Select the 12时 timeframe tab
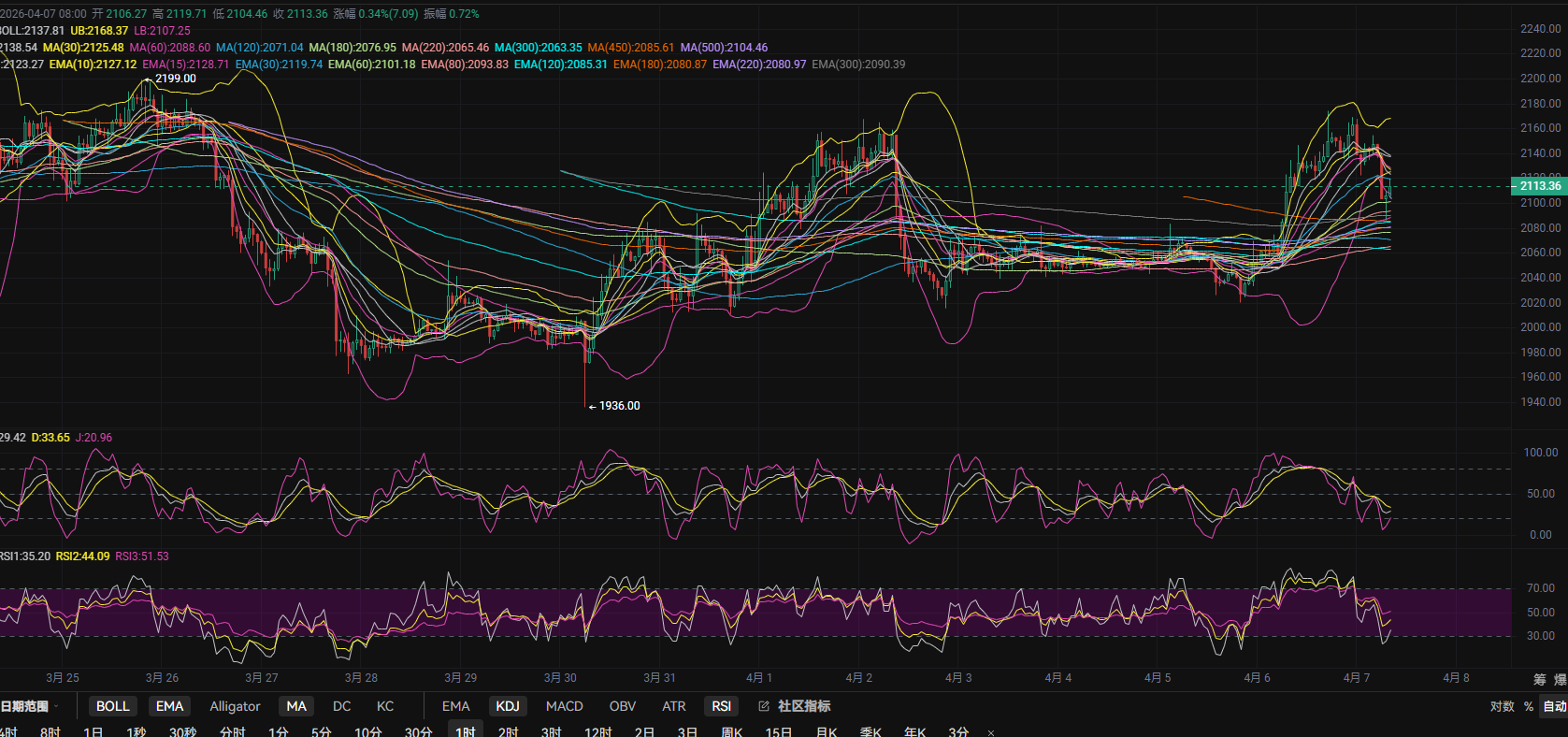Screen dimensions: 1568x737 [597, 731]
